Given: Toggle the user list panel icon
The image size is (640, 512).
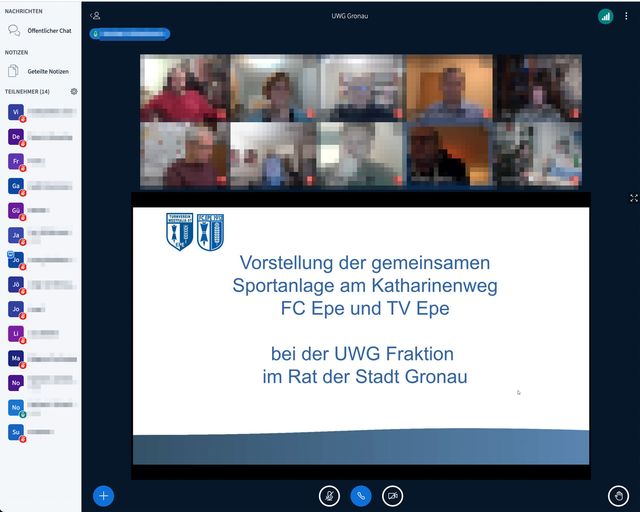Looking at the screenshot, I should tap(95, 16).
